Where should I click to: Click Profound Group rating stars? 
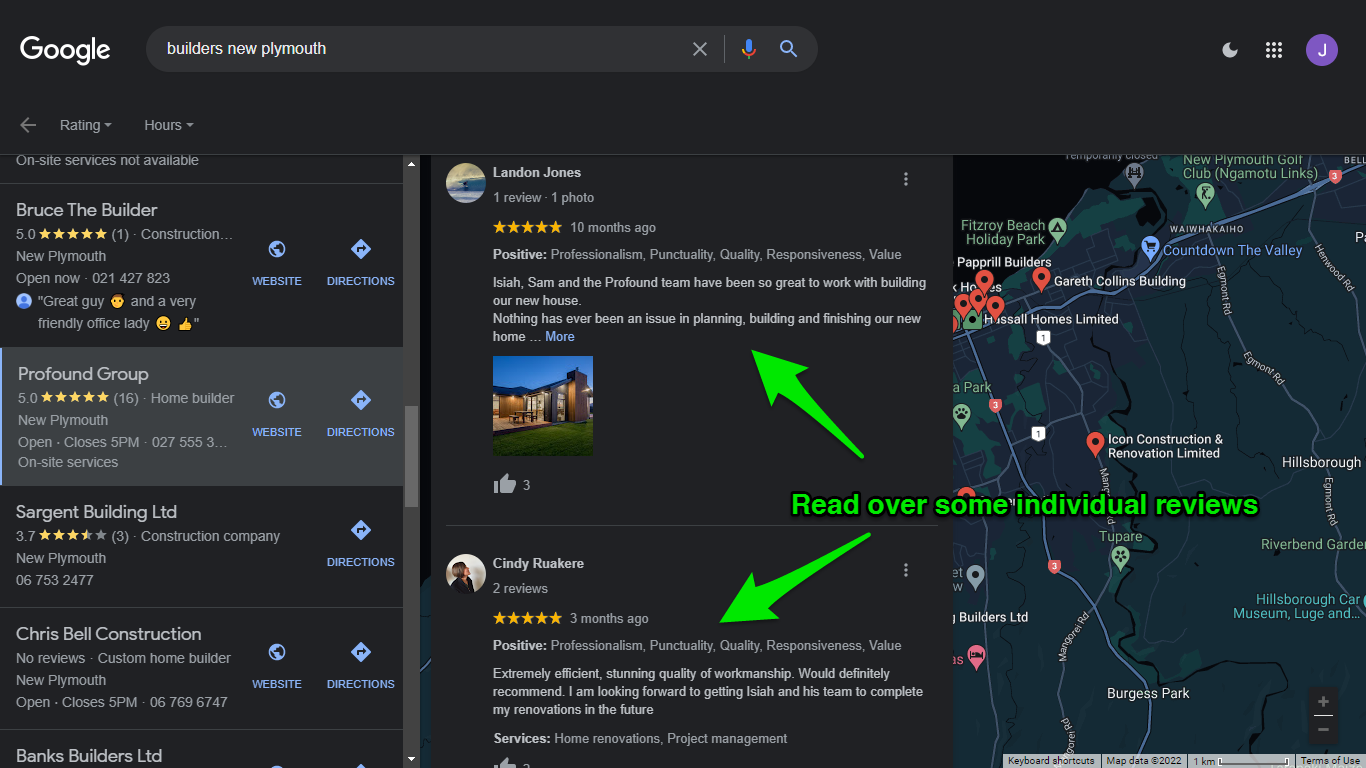[75, 398]
